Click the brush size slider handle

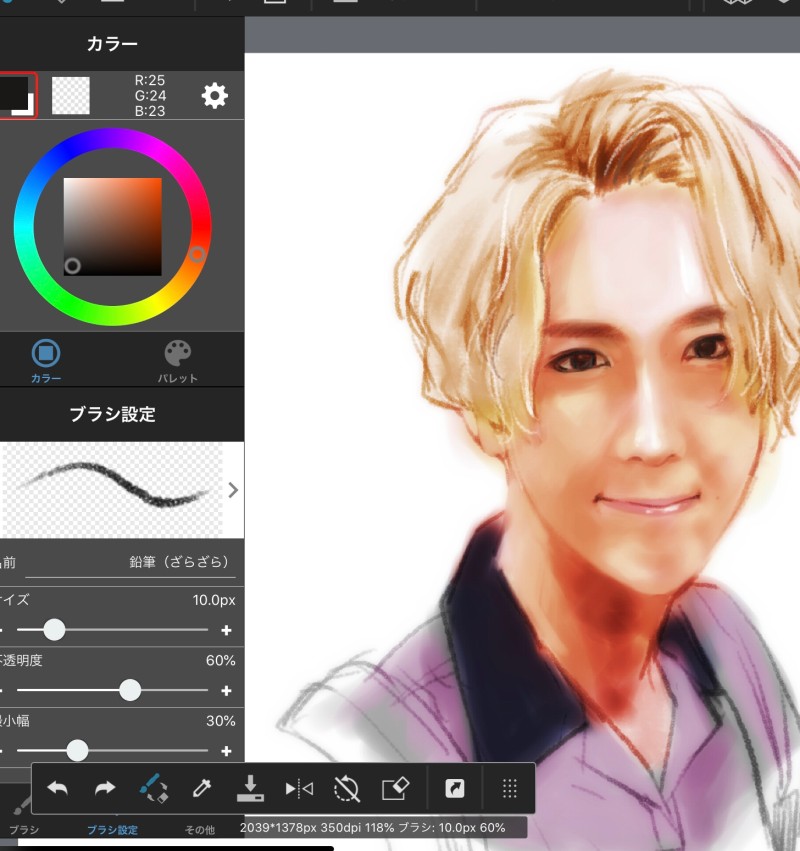click(54, 630)
